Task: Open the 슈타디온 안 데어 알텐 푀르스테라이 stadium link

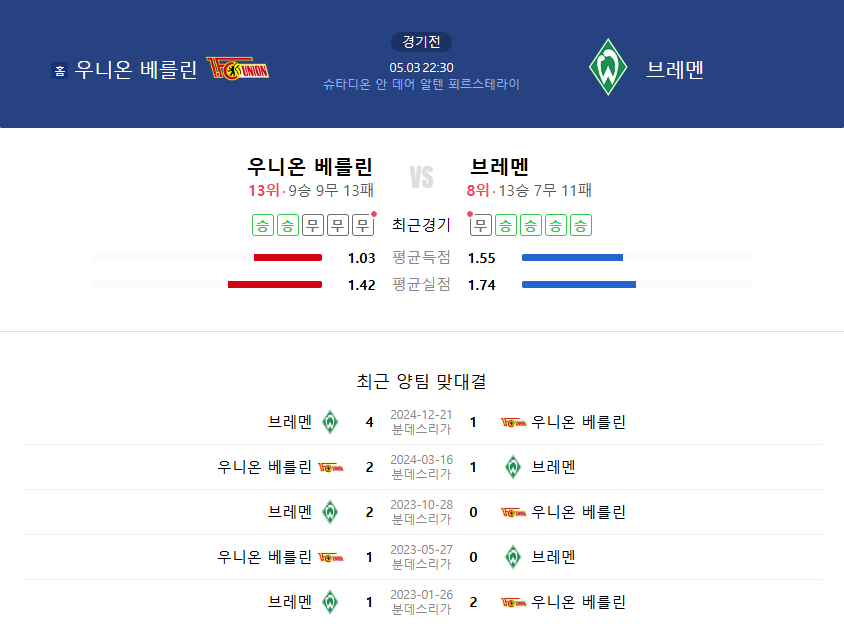Action: click(x=421, y=84)
